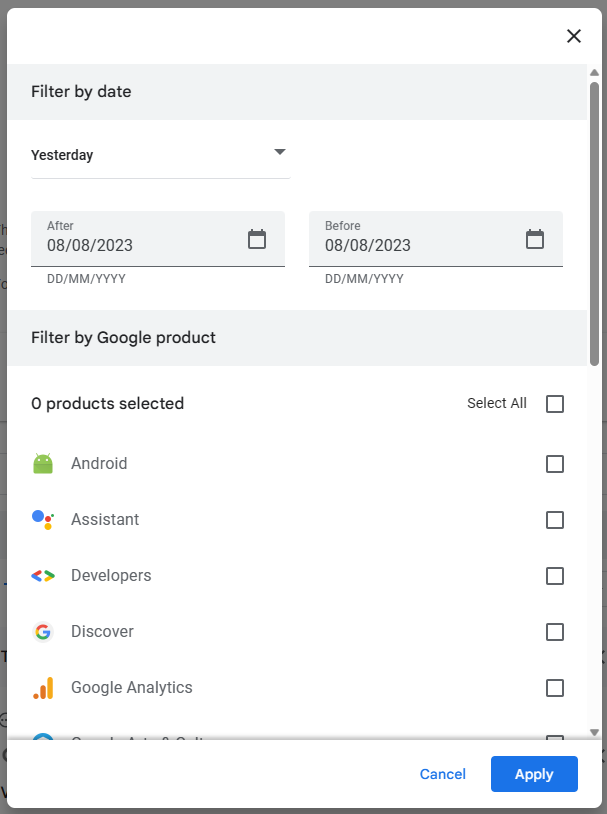Click the After date input field
The image size is (607, 814).
(x=158, y=239)
